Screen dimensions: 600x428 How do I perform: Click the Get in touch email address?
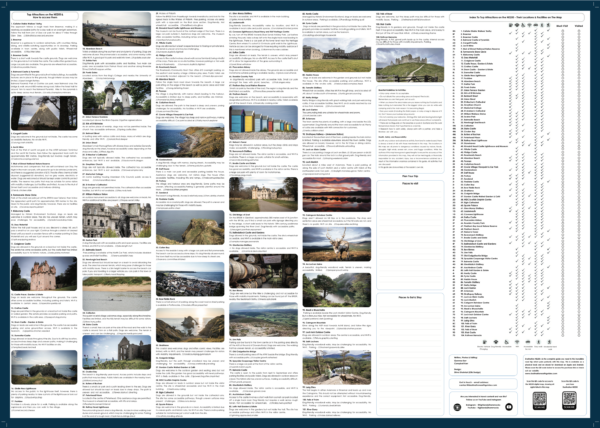[x=478, y=385]
